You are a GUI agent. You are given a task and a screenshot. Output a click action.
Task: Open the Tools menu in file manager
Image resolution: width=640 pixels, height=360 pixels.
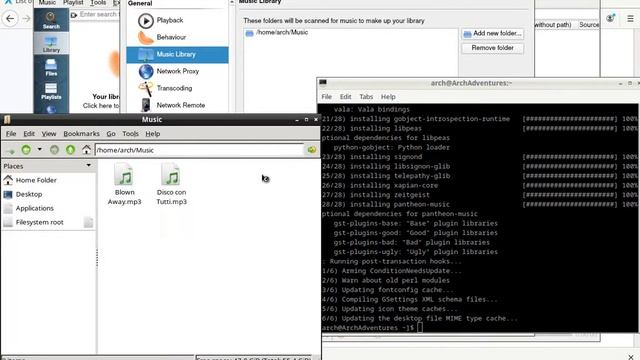130,133
